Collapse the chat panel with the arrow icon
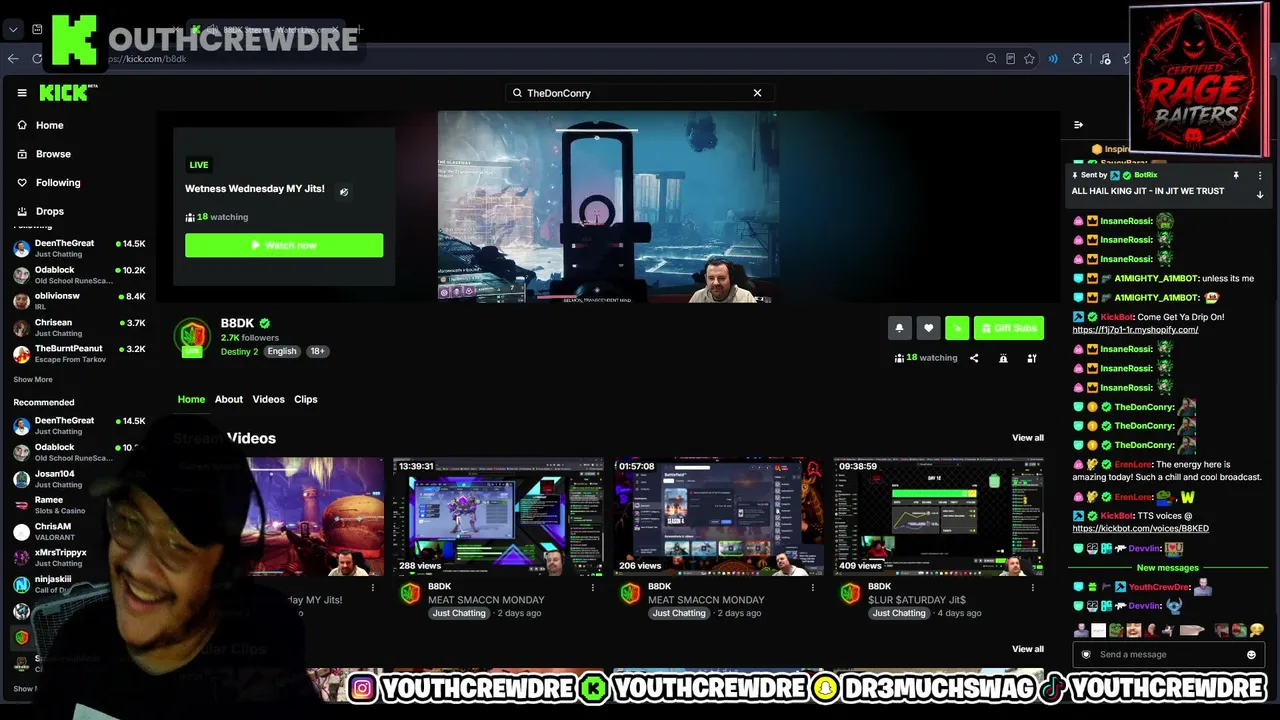Screen dimensions: 1280x720 click(1078, 125)
